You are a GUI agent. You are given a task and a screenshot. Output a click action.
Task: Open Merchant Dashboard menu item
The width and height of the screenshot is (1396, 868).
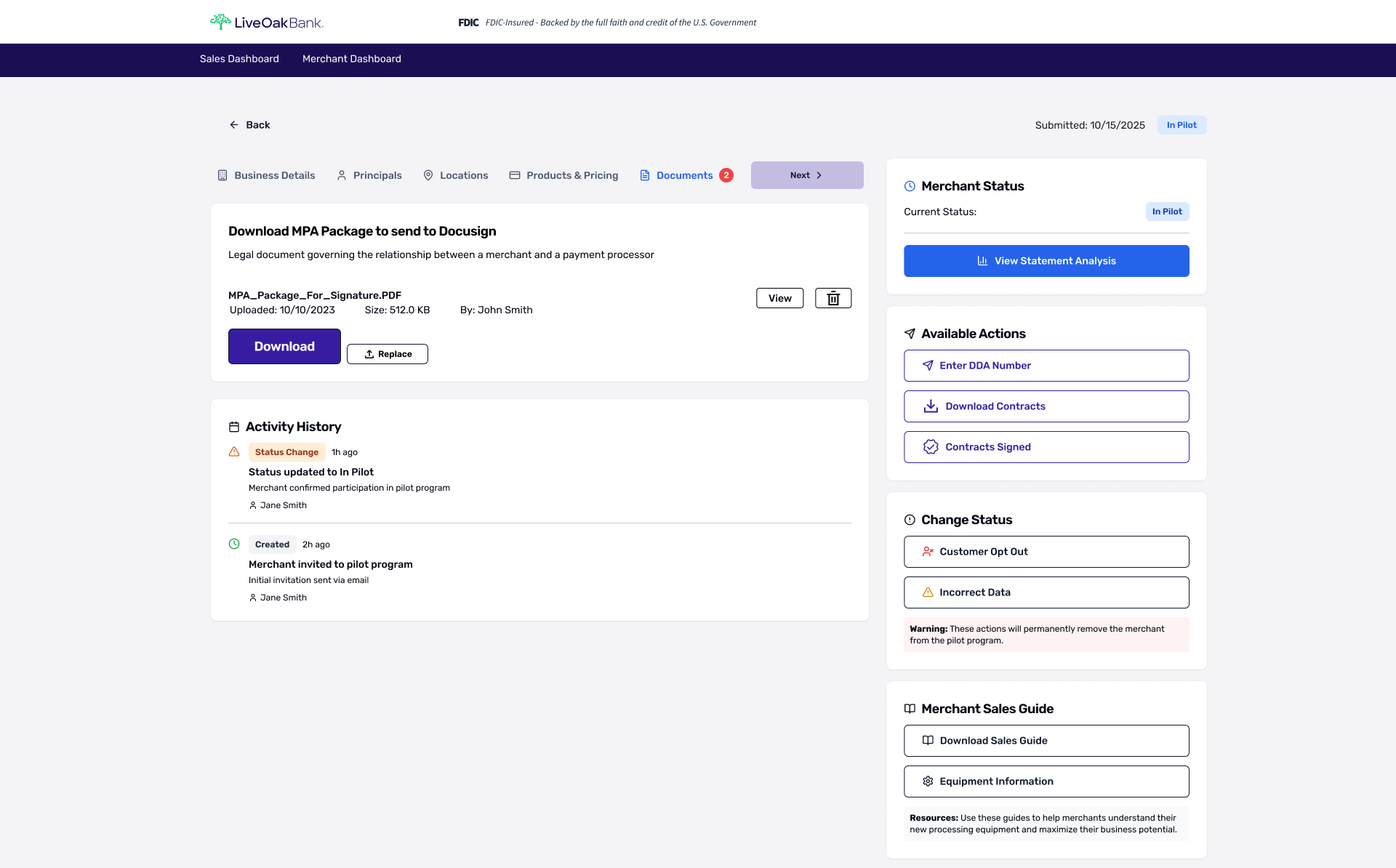pos(351,59)
